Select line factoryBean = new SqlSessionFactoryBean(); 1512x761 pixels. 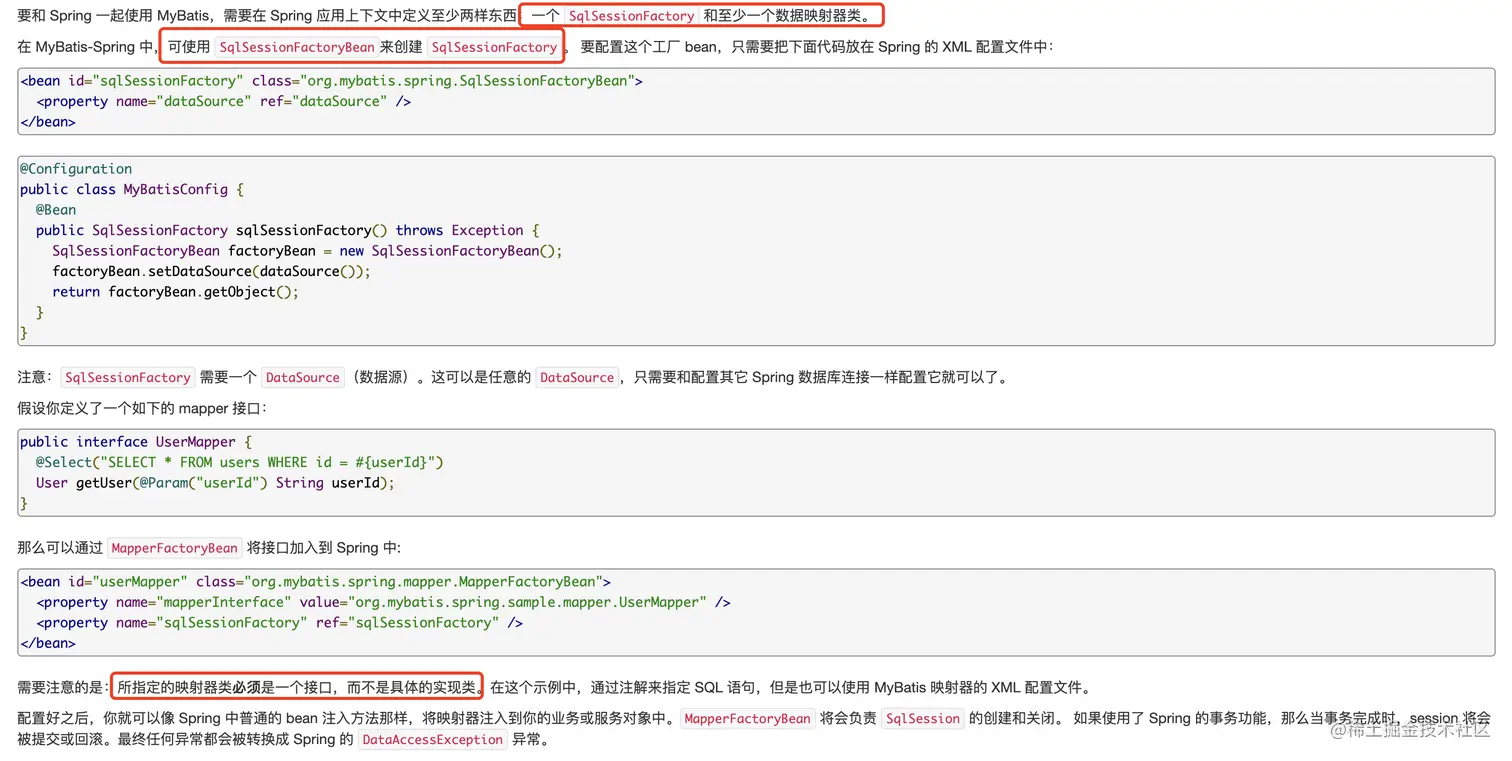pos(308,251)
